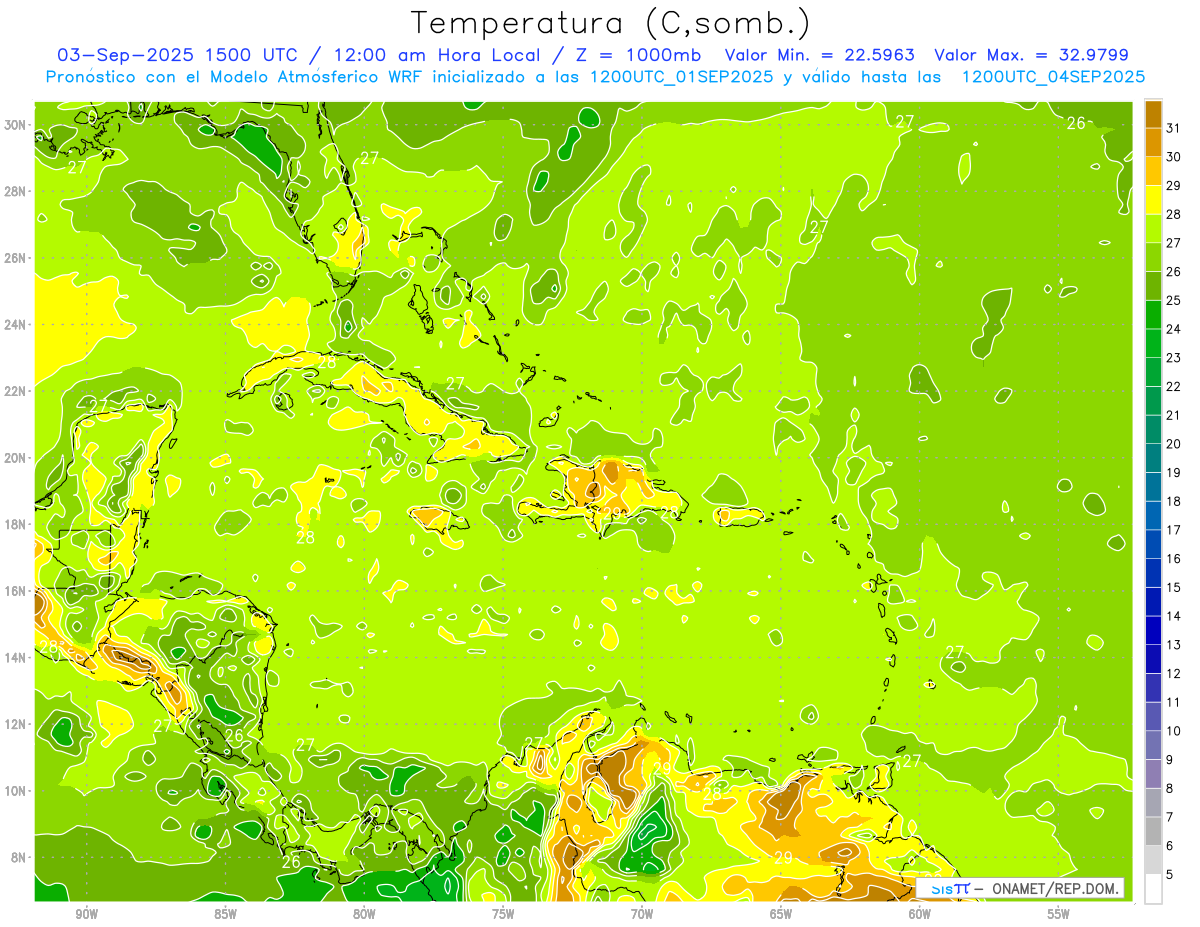
Task: Click longitude axis label "65W"
Action: tap(781, 914)
